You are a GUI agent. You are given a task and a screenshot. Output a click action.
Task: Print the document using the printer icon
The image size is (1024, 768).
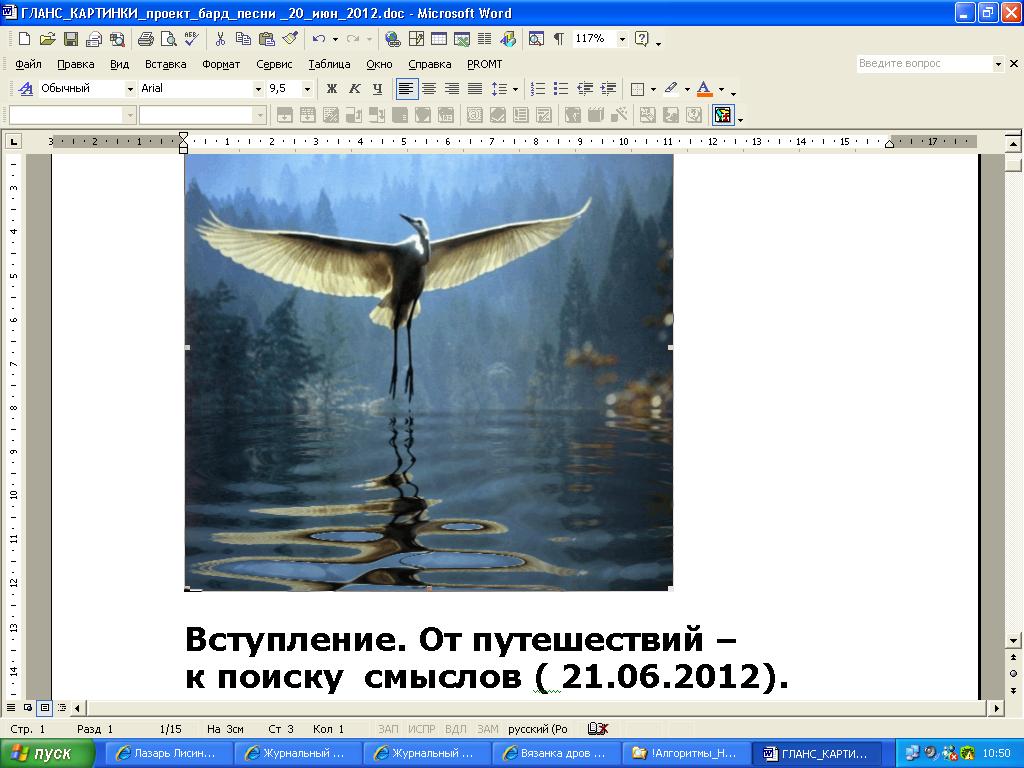tap(146, 39)
